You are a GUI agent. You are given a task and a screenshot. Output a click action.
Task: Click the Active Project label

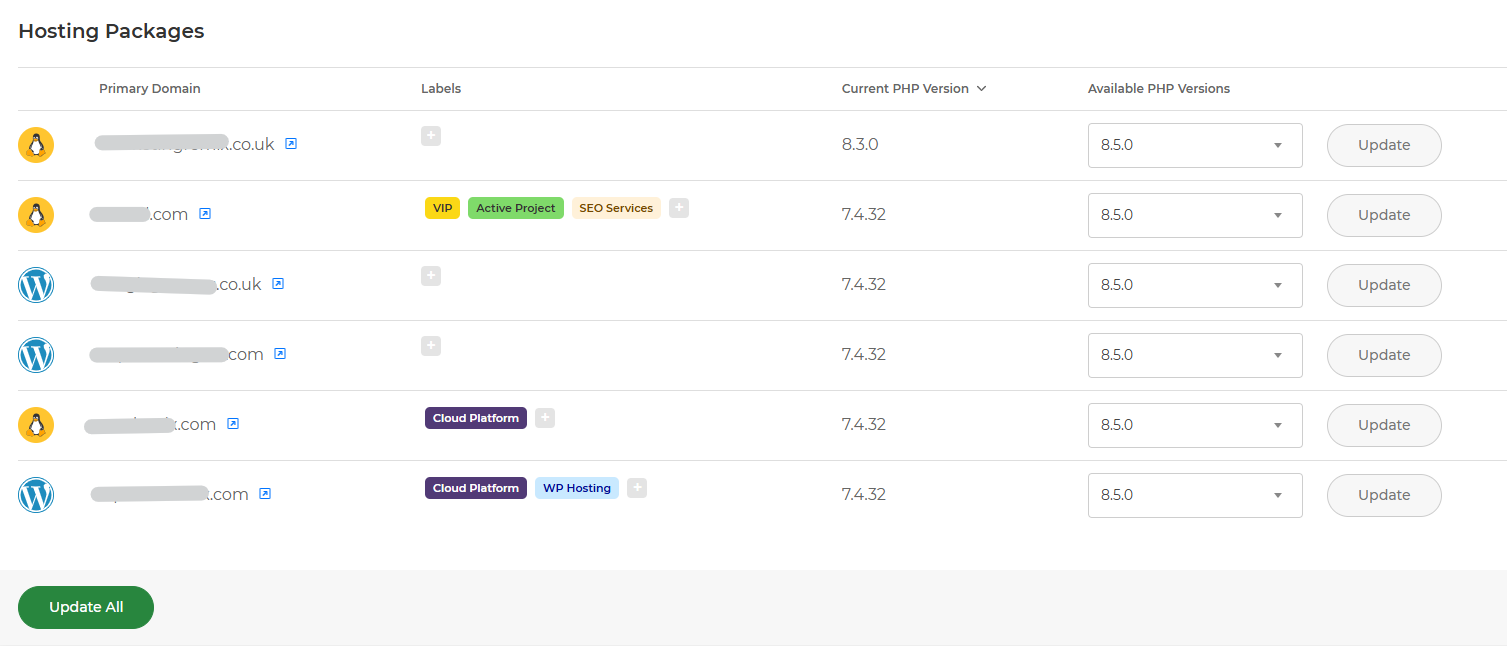515,207
